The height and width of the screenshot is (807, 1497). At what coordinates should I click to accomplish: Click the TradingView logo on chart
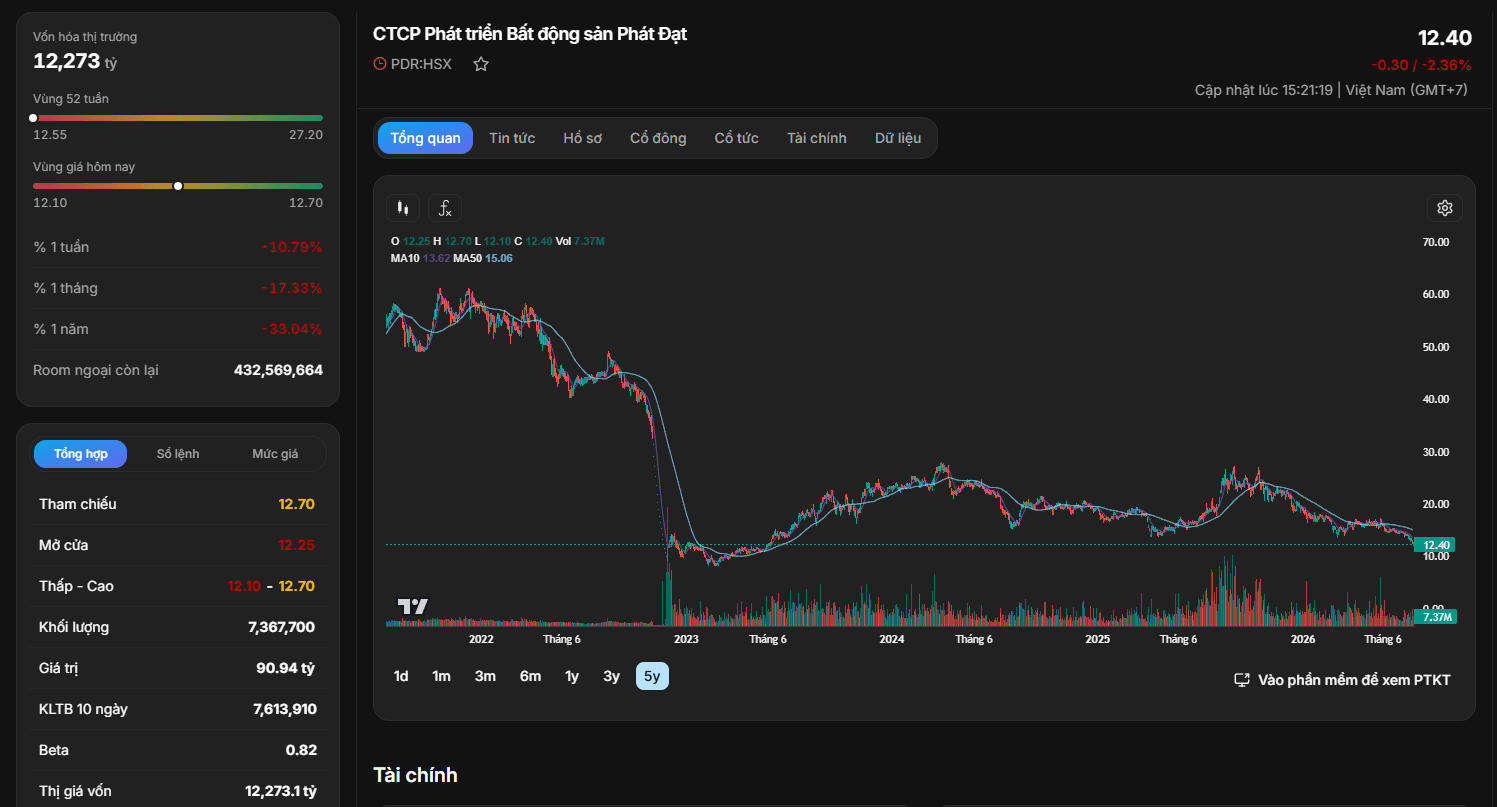(412, 606)
